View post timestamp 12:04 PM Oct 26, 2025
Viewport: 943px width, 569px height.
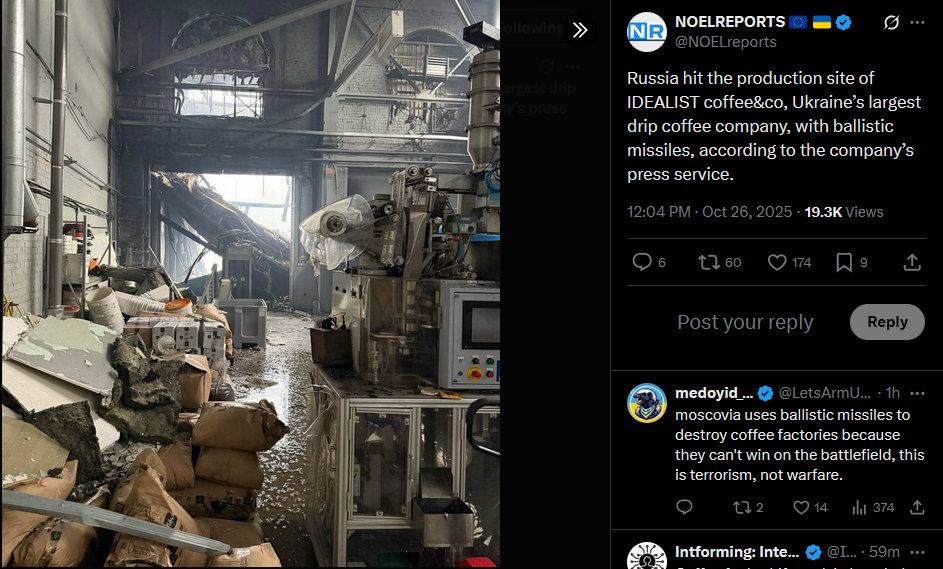[x=710, y=212]
